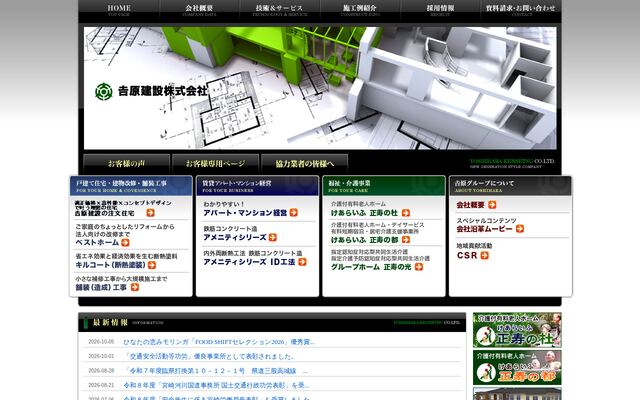
Task: Click the お客様の声 button
Action: tap(127, 164)
